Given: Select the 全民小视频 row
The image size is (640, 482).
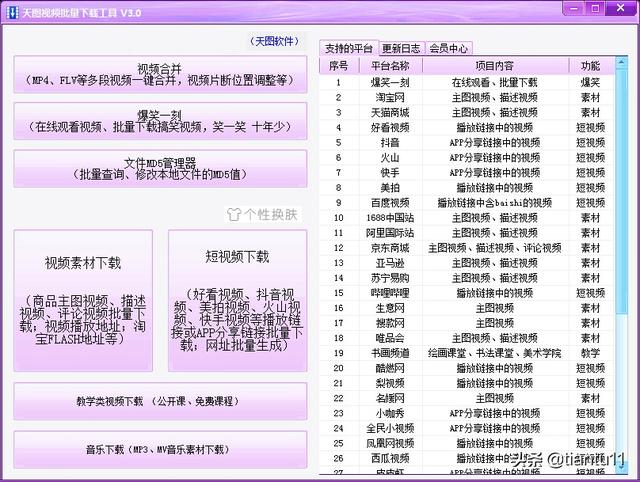Looking at the screenshot, I should click(467, 428).
